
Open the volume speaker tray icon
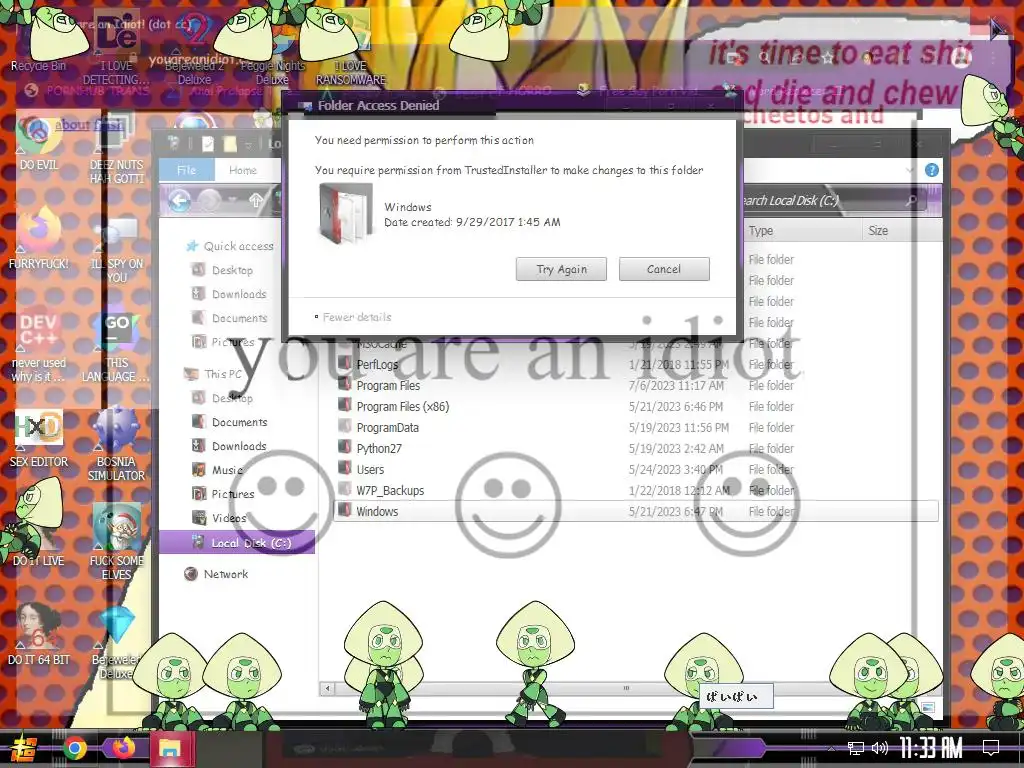[880, 748]
